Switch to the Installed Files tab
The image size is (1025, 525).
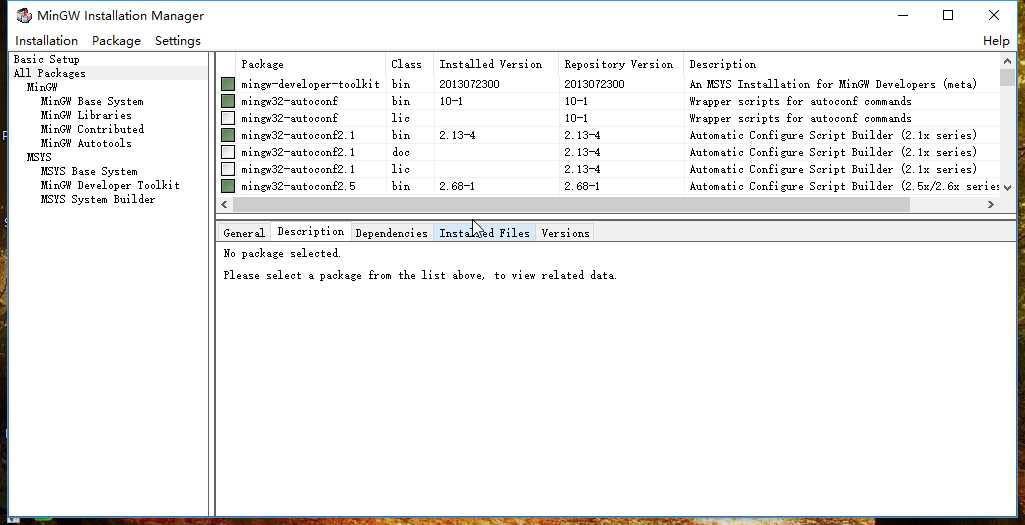pyautogui.click(x=484, y=233)
